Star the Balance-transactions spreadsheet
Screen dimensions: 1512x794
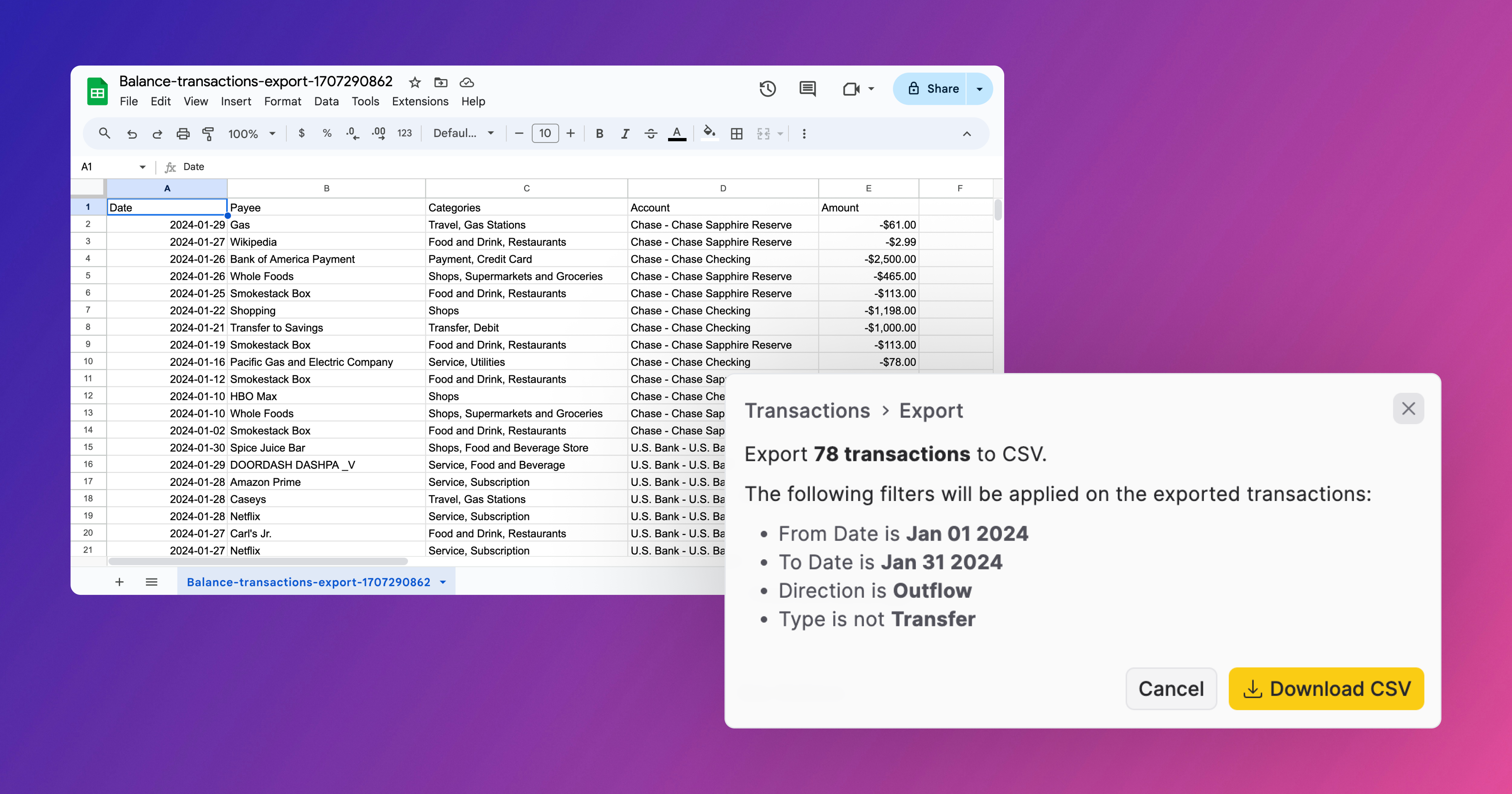[x=415, y=82]
